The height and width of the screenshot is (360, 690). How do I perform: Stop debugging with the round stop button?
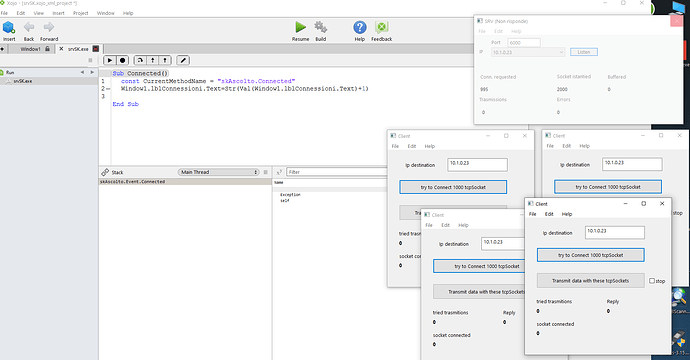click(x=123, y=60)
